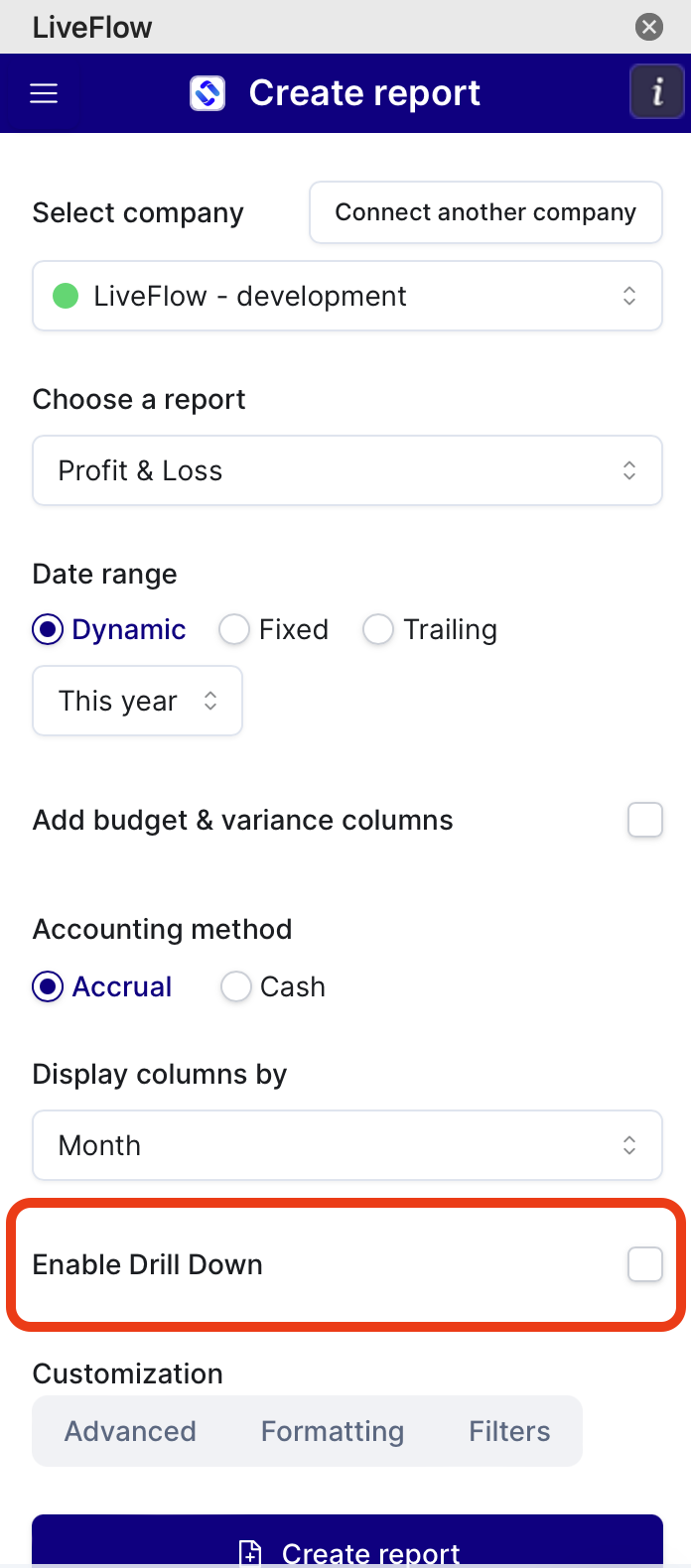
Task: Open the Formatting customization tab
Action: (x=333, y=1431)
